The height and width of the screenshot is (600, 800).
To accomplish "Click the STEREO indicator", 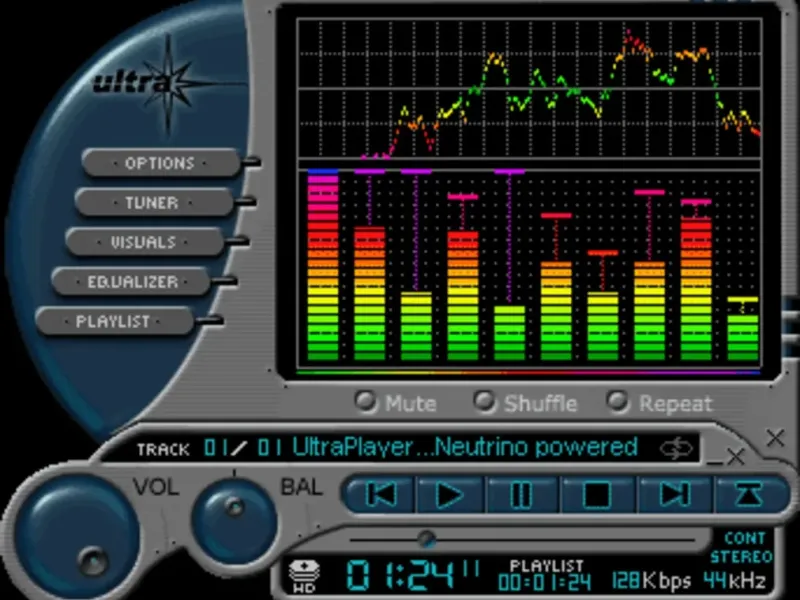I will [741, 557].
